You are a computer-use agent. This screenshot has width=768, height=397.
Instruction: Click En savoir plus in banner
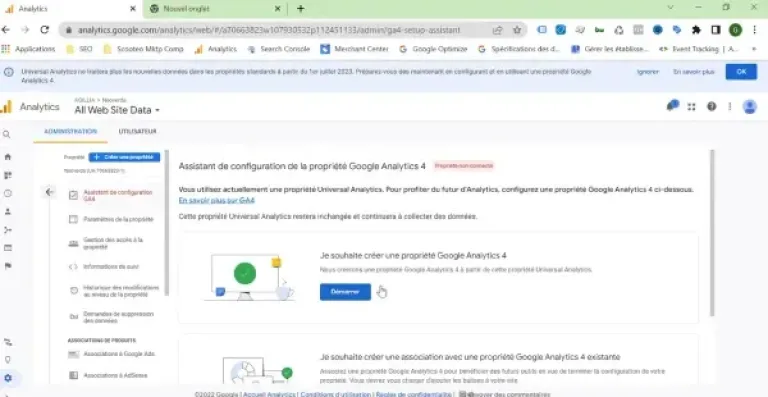point(694,72)
